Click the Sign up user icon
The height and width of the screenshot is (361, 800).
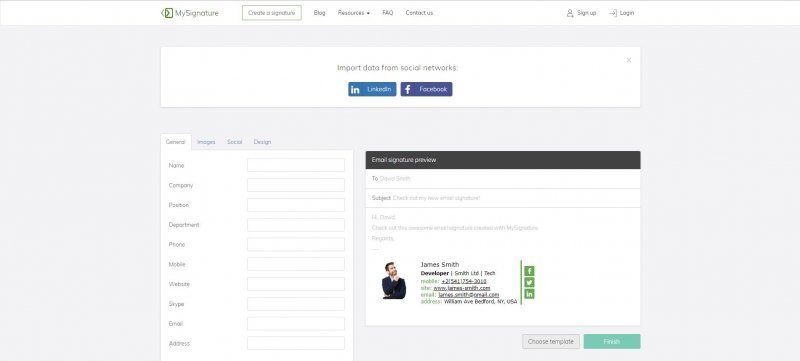click(570, 13)
